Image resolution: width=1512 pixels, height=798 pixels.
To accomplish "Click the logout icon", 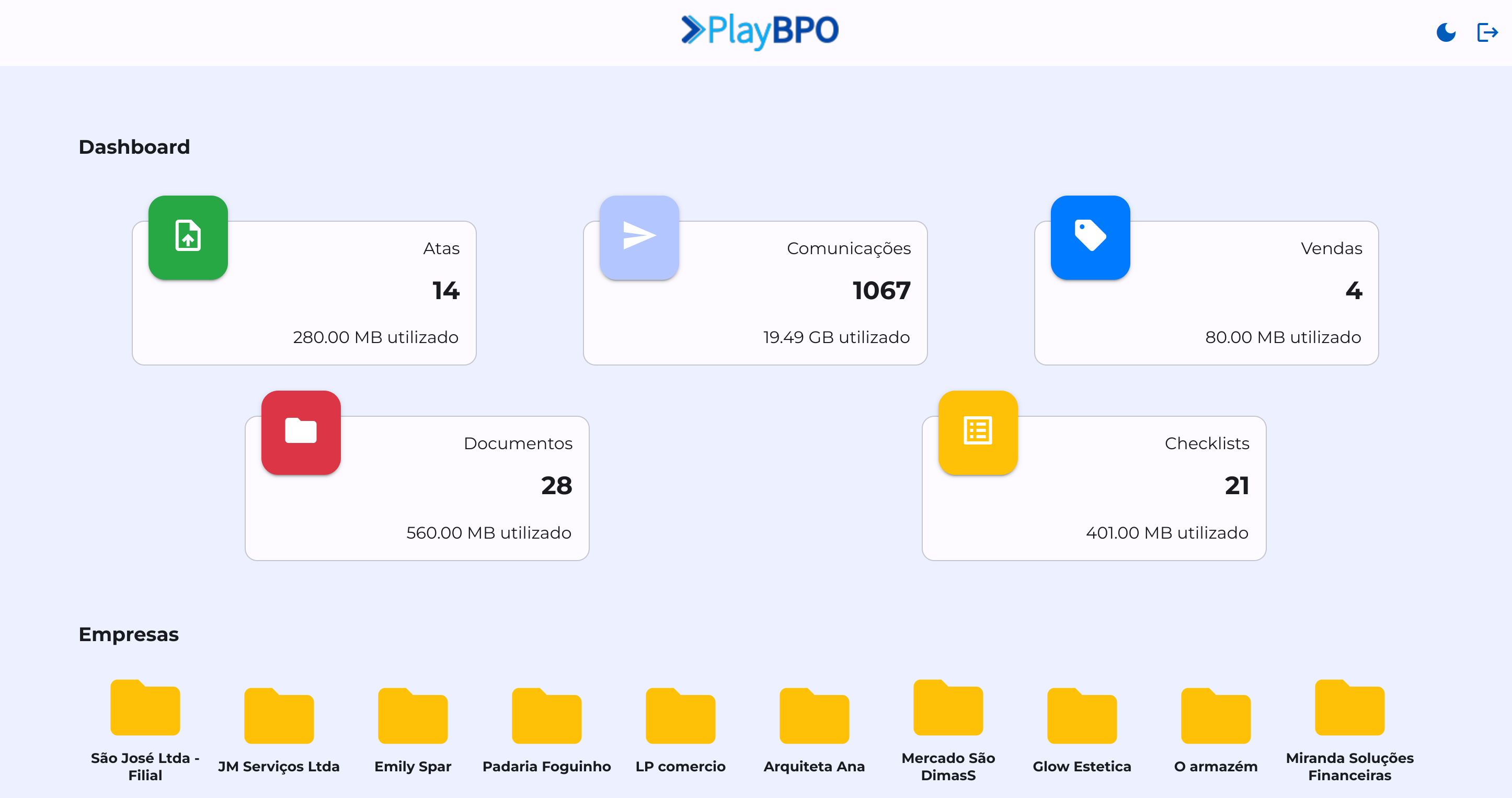I will tap(1487, 32).
